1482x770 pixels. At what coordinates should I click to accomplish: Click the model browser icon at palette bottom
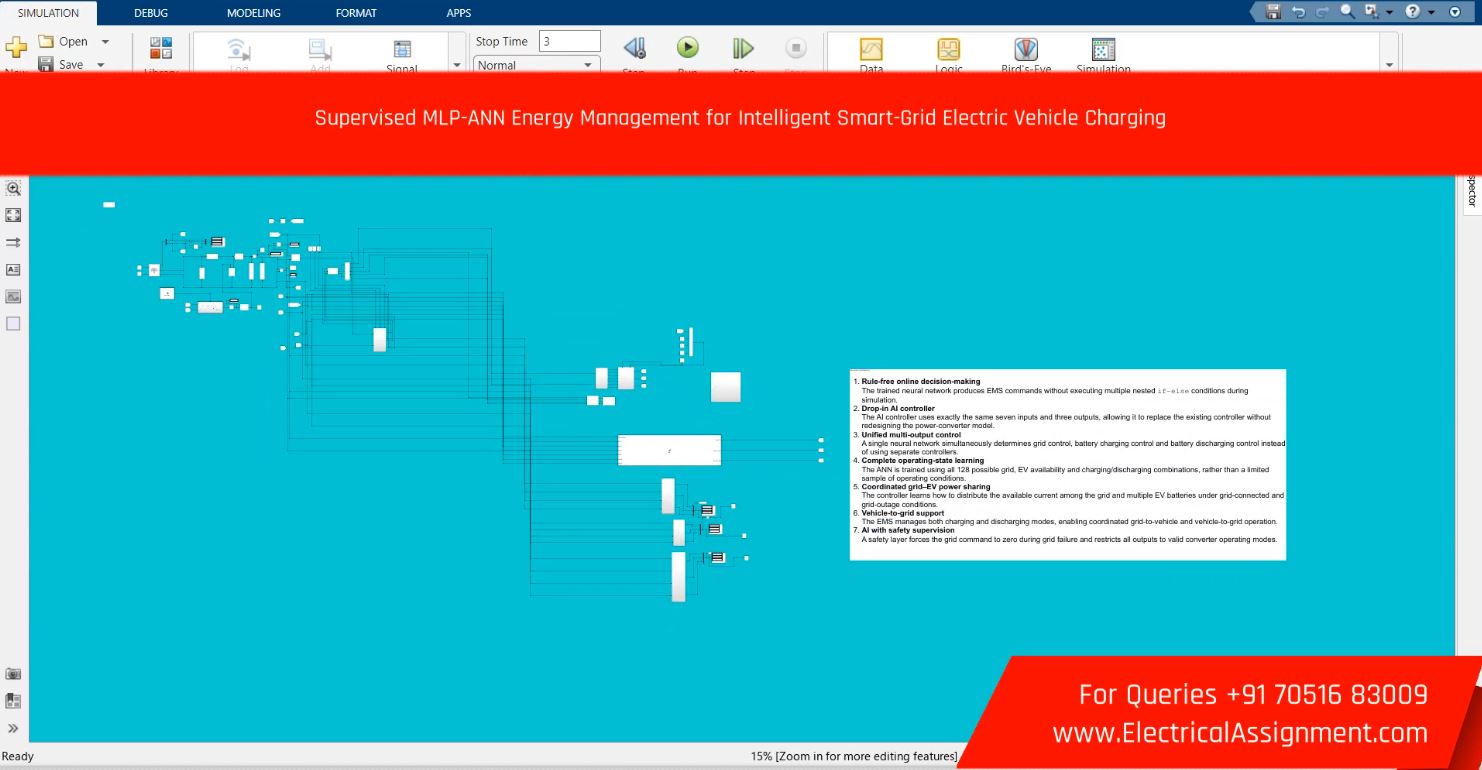13,701
